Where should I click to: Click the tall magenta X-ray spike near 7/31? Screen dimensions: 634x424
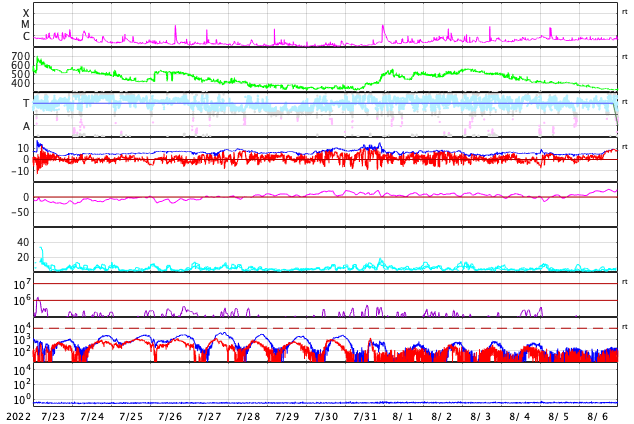click(x=383, y=28)
